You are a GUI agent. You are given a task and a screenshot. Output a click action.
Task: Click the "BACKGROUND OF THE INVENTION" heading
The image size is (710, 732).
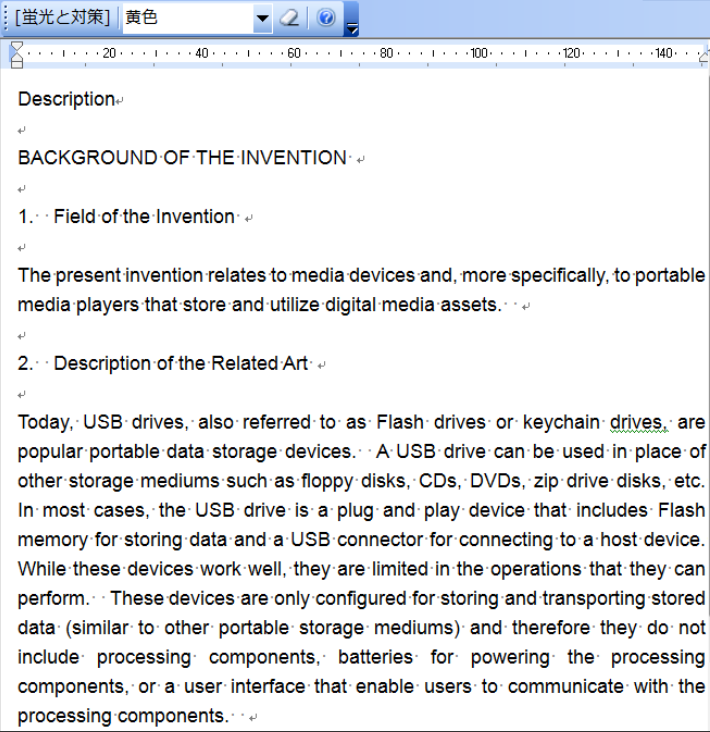tap(182, 158)
